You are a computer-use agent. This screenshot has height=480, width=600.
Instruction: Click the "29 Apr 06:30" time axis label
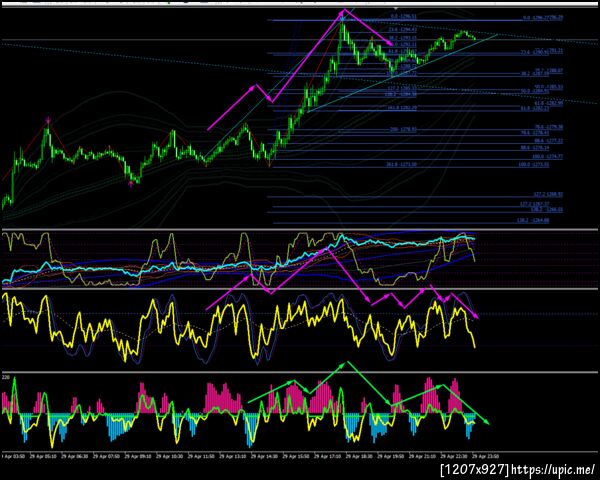tap(75, 456)
